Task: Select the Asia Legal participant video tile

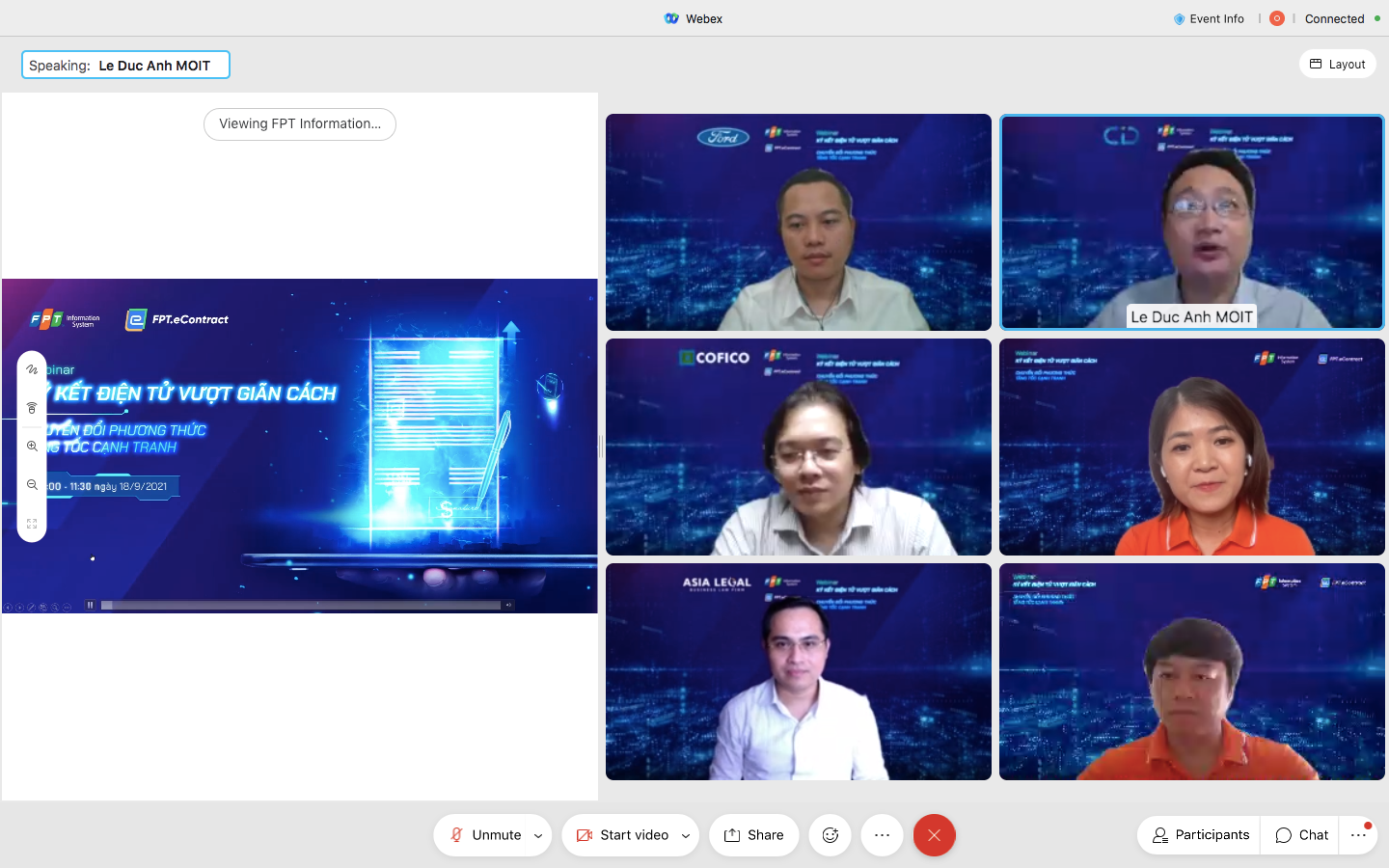Action: (x=799, y=671)
